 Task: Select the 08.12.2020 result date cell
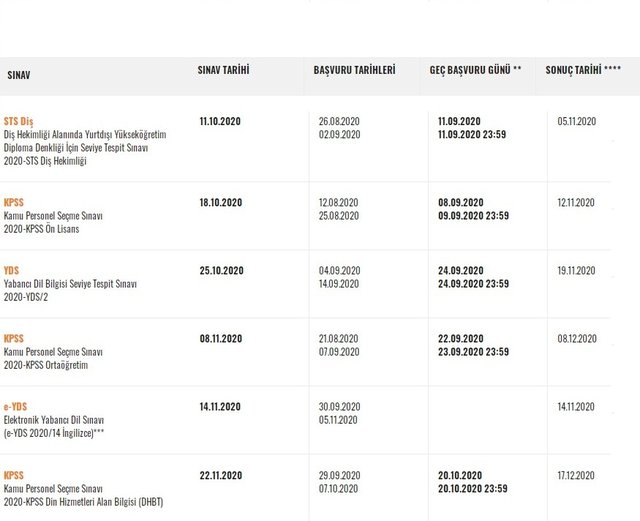(x=577, y=339)
